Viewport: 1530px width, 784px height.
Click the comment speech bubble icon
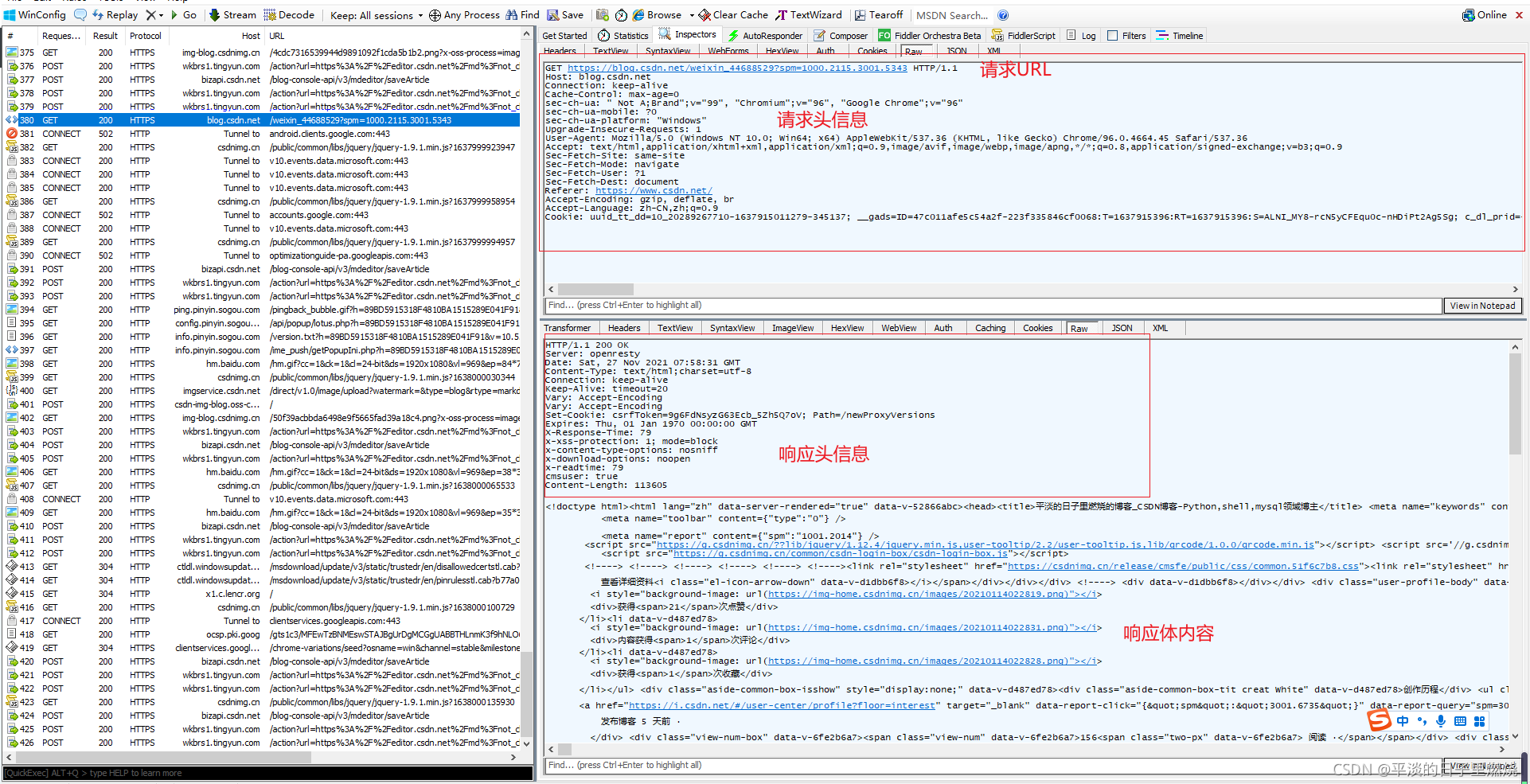[80, 14]
